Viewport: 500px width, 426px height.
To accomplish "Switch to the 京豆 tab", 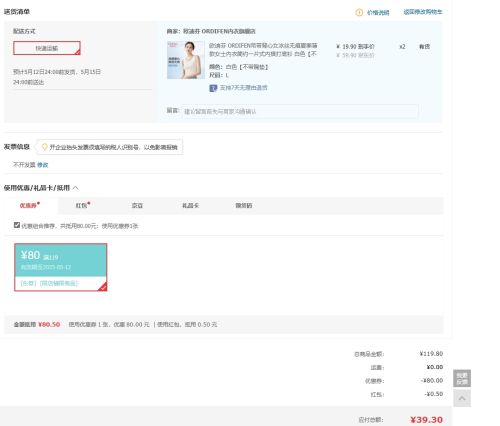I will pos(137,206).
